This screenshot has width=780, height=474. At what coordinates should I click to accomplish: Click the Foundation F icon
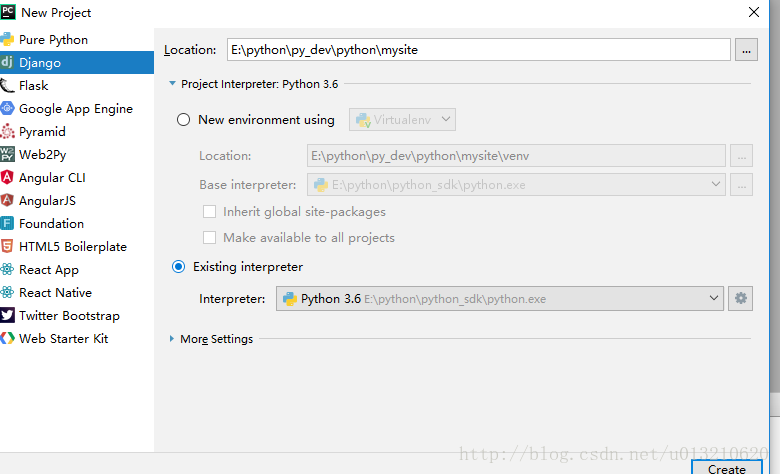coord(7,223)
